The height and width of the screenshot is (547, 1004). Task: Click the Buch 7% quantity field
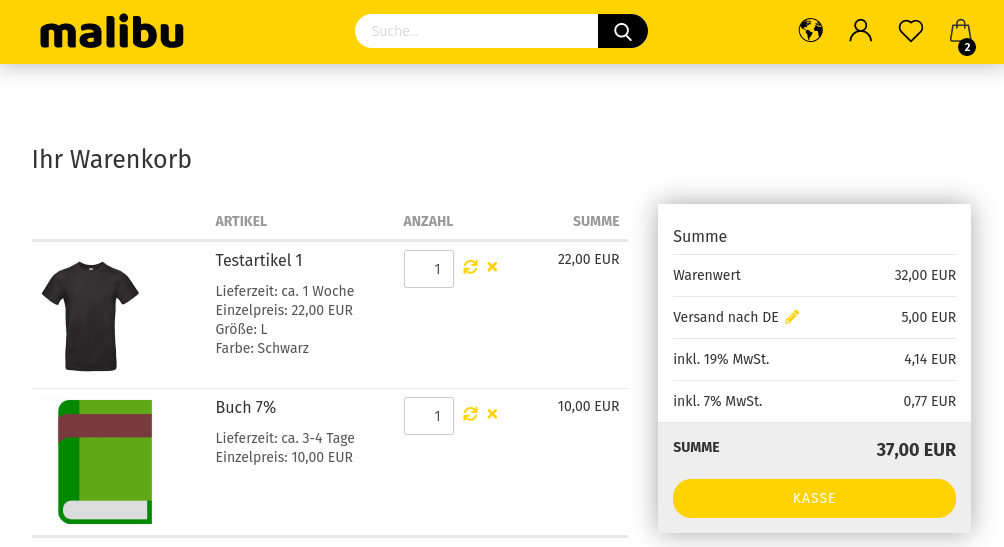click(x=429, y=416)
